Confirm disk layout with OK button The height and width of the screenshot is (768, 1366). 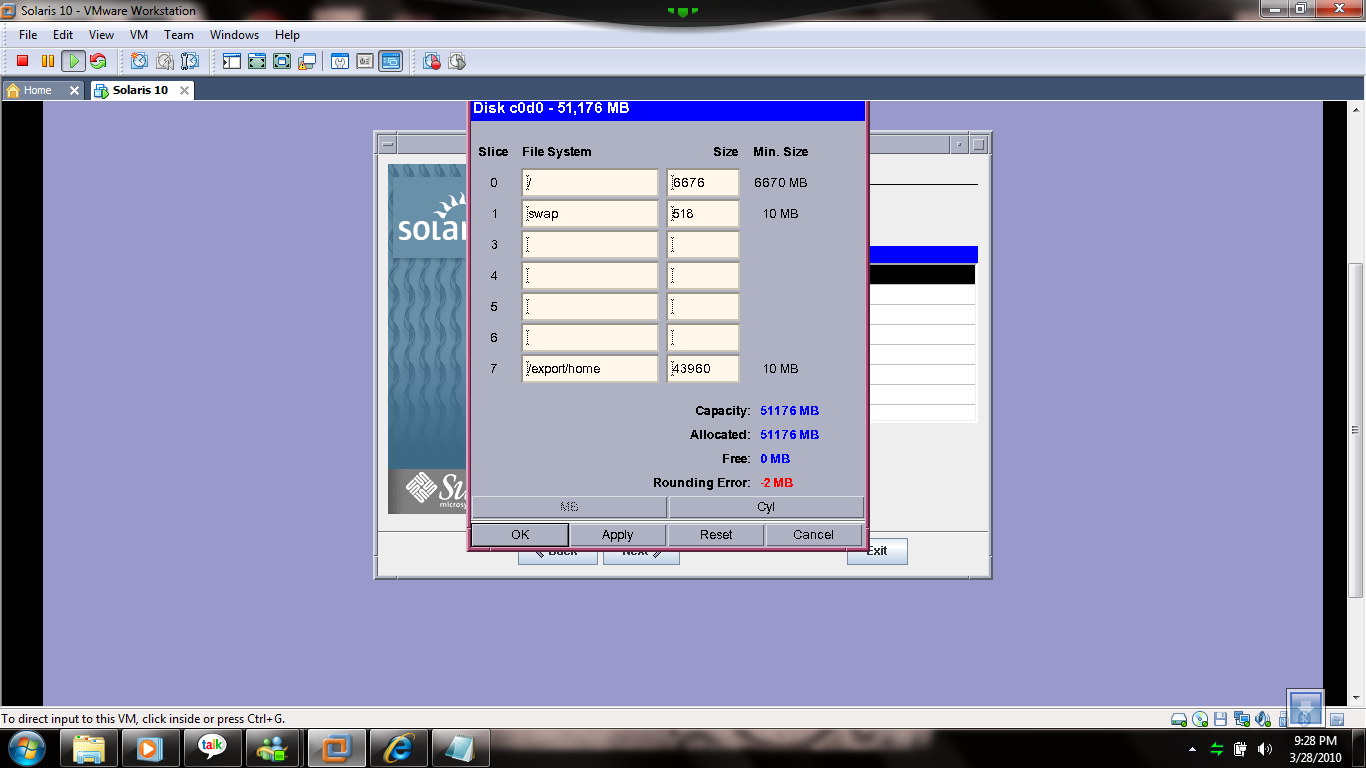(x=520, y=535)
